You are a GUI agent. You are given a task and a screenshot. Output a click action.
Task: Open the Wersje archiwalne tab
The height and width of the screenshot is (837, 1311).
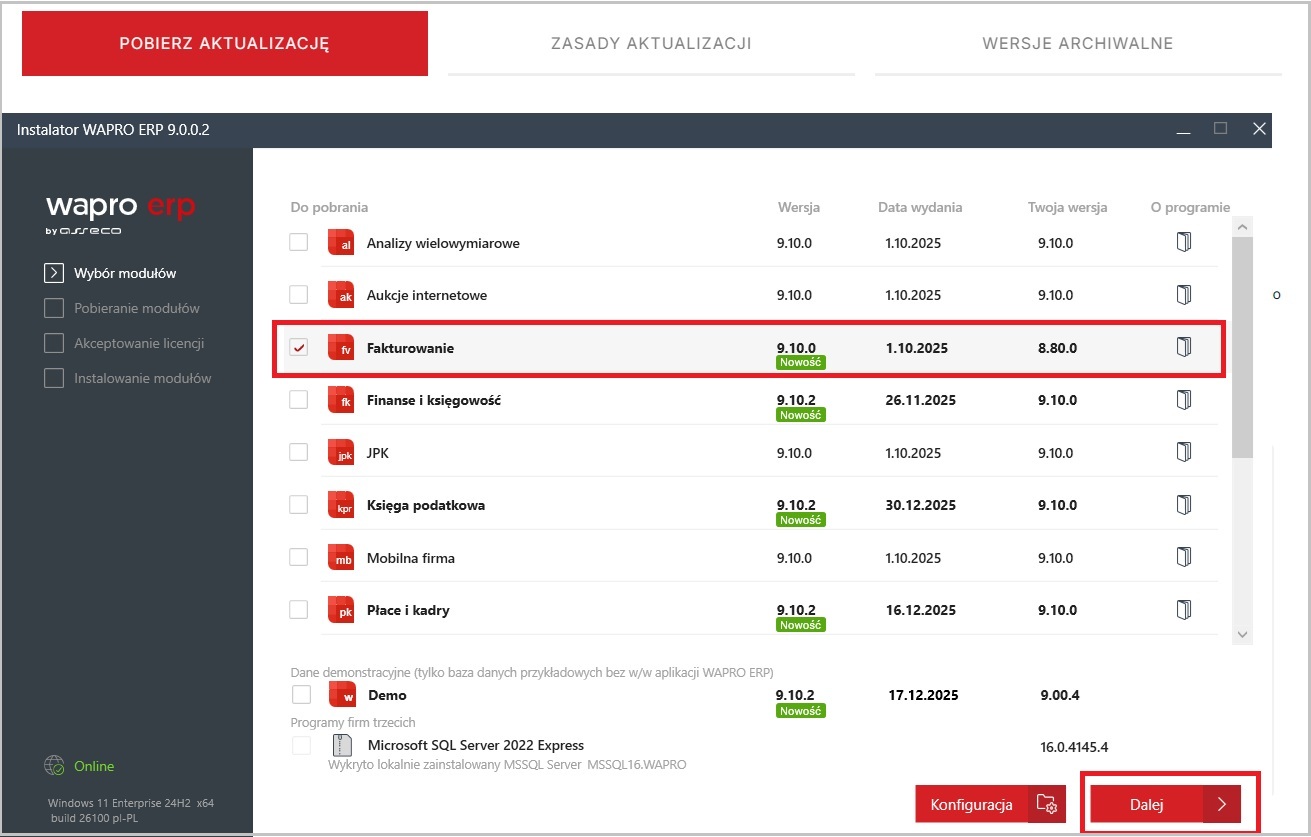point(1078,43)
